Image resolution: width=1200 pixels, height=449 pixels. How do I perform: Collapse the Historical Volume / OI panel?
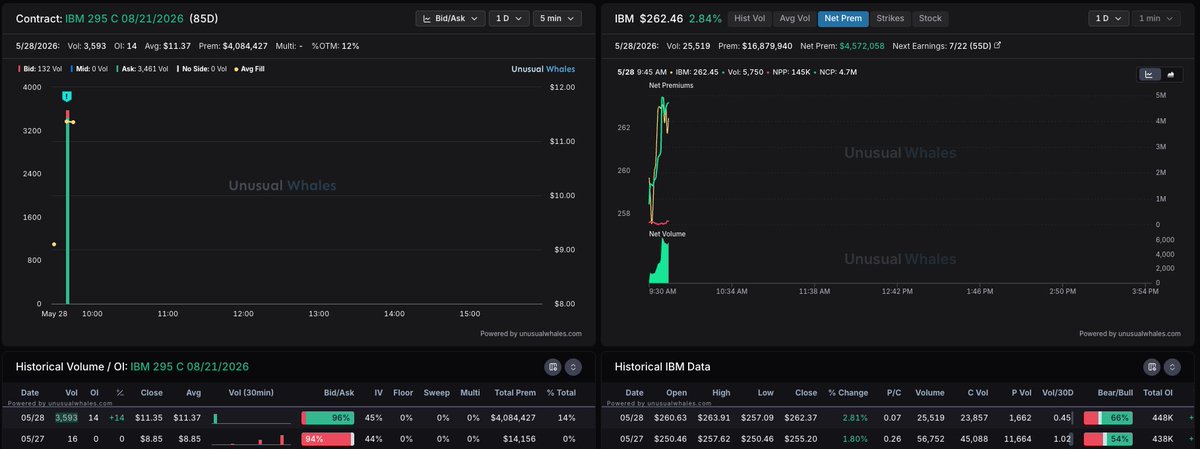573,367
